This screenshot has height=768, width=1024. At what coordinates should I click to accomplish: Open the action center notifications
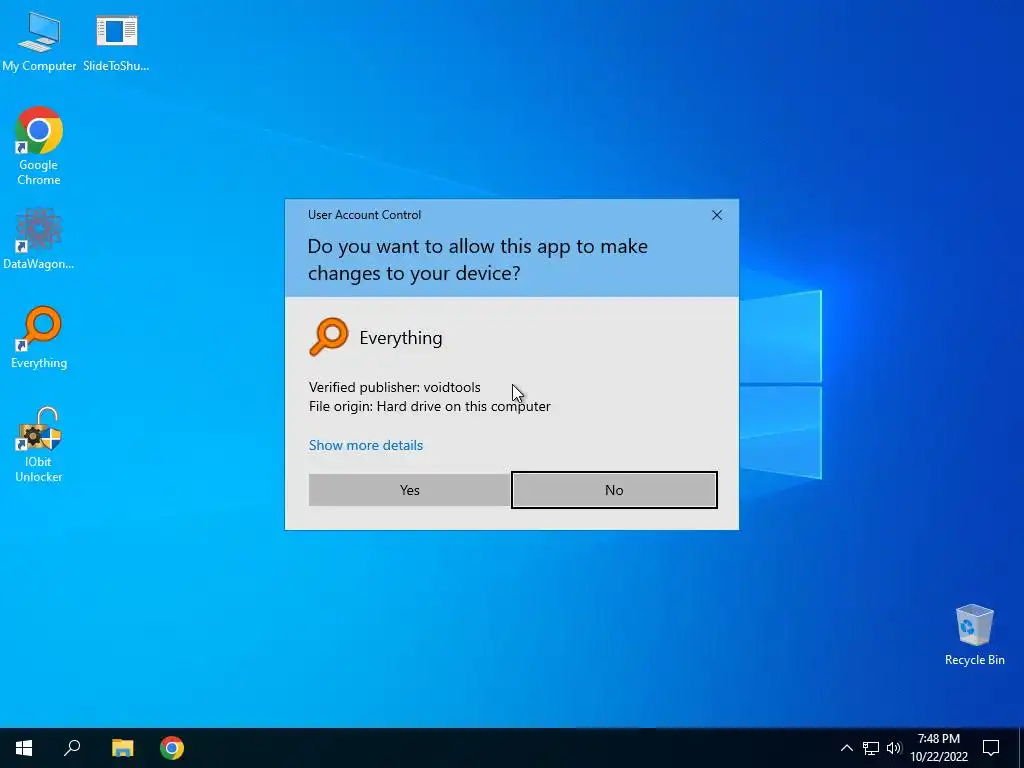991,748
